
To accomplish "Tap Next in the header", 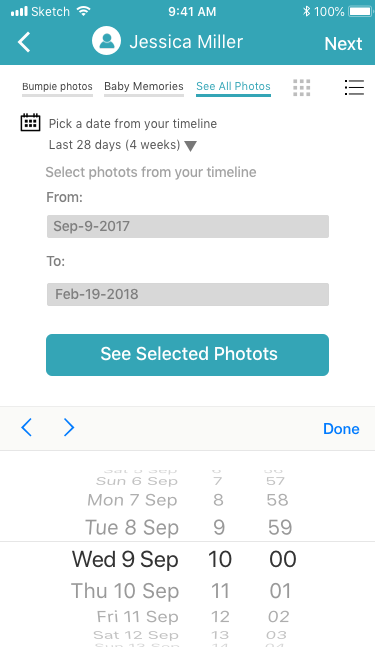I will 343,43.
